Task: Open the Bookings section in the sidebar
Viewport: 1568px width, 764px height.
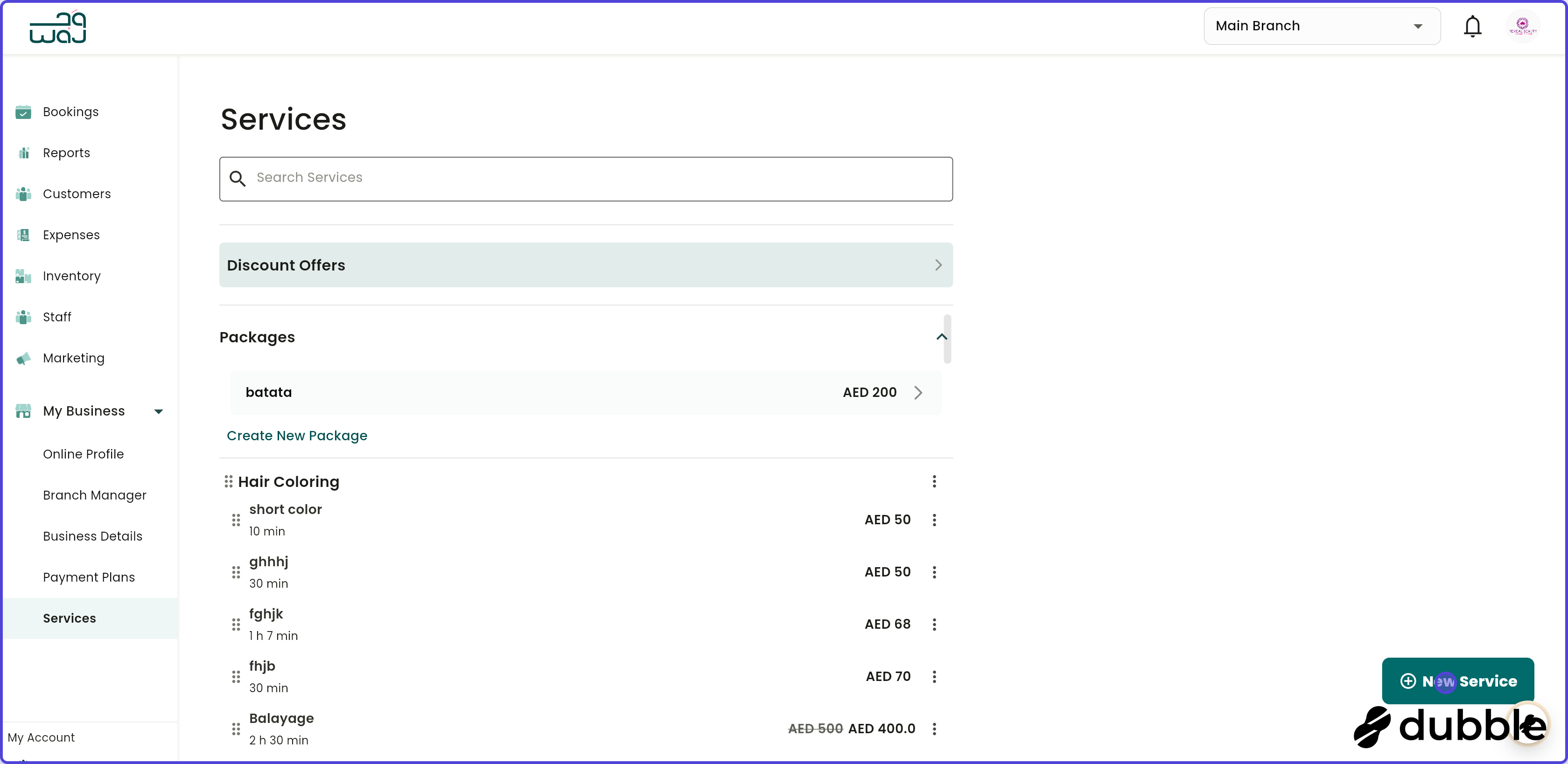Action: [x=70, y=111]
